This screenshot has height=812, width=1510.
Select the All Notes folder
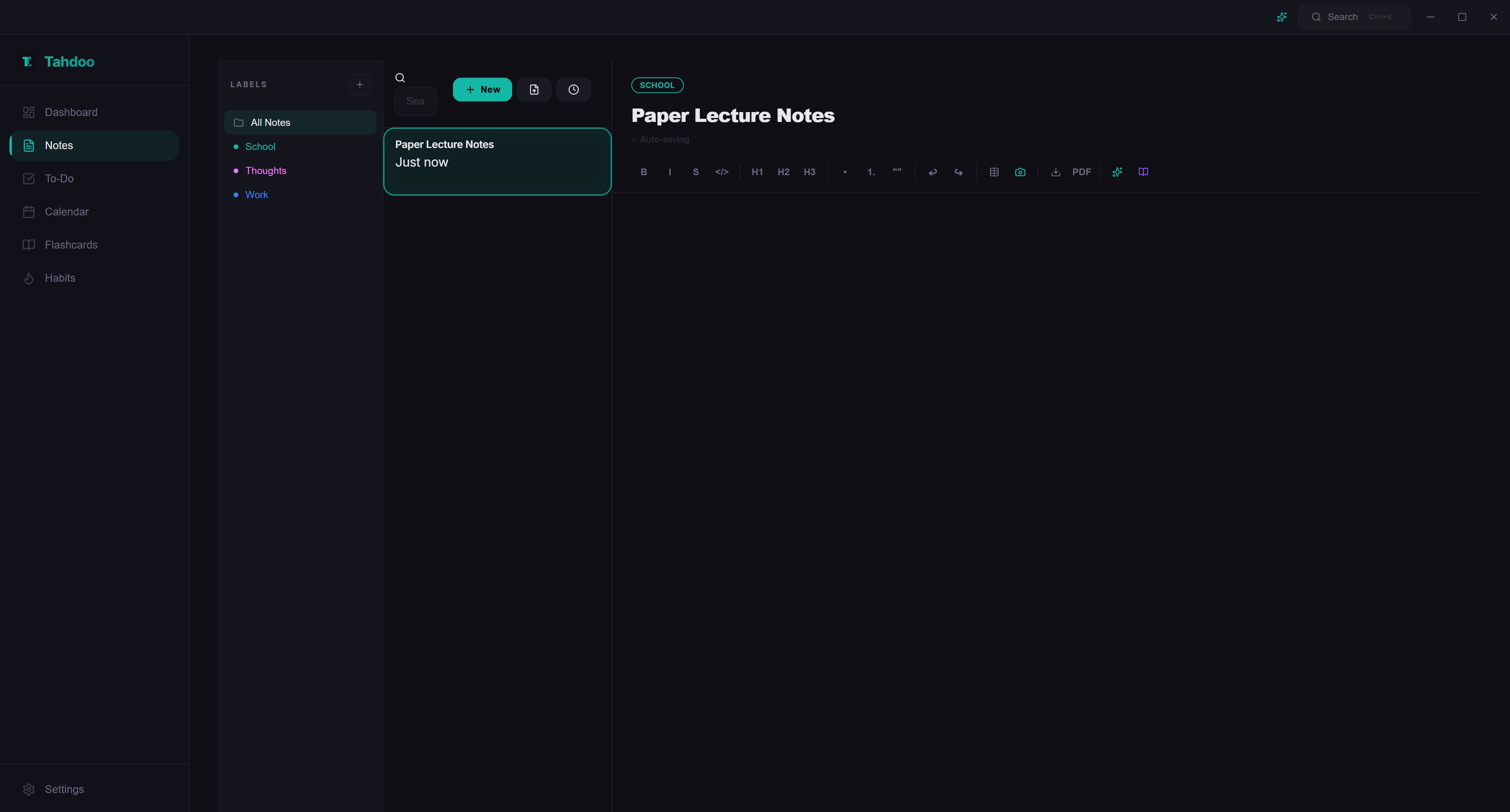(x=300, y=123)
